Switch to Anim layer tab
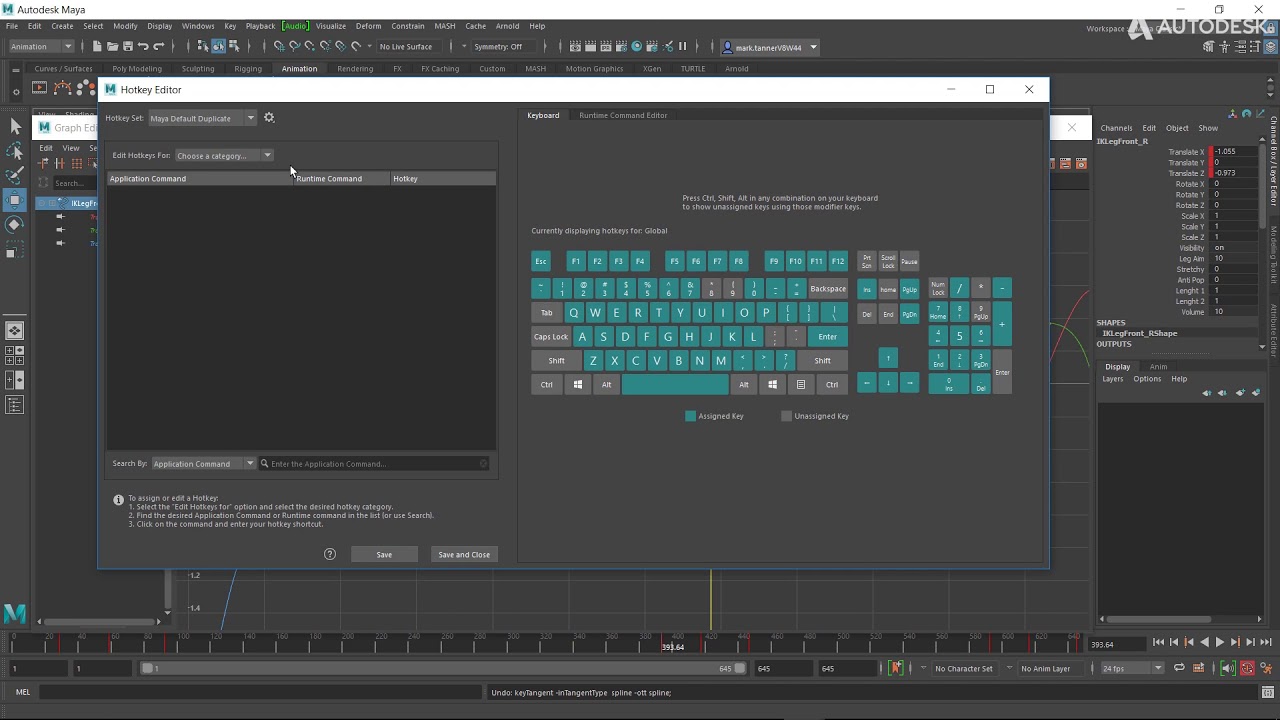This screenshot has width=1280, height=720. pos(1158,367)
